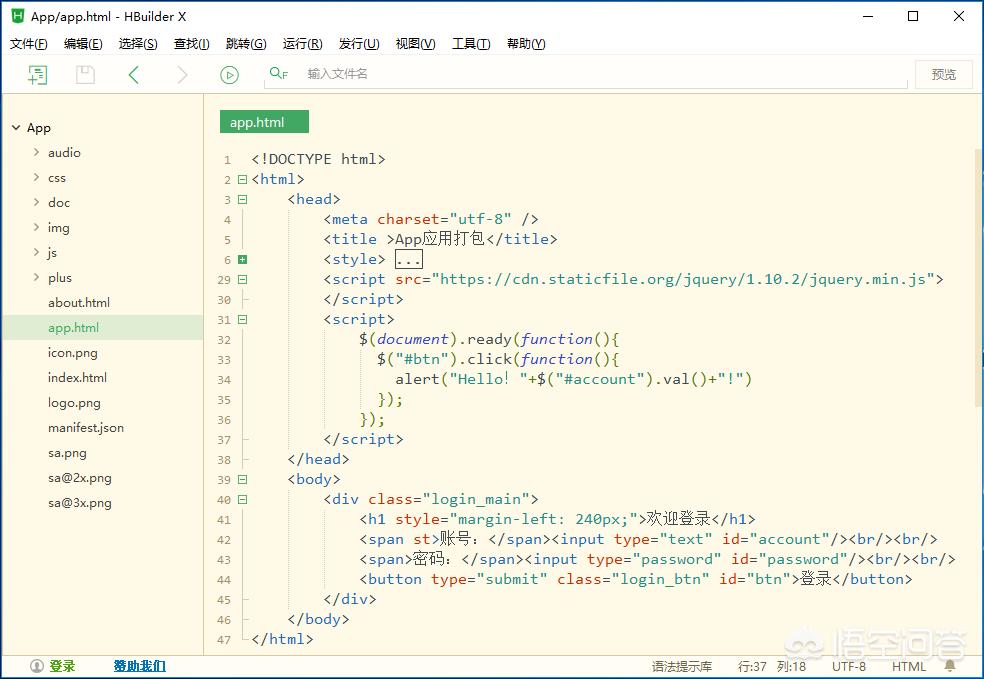Click the notification bell in status bar
This screenshot has height=679, width=984.
pos(950,666)
